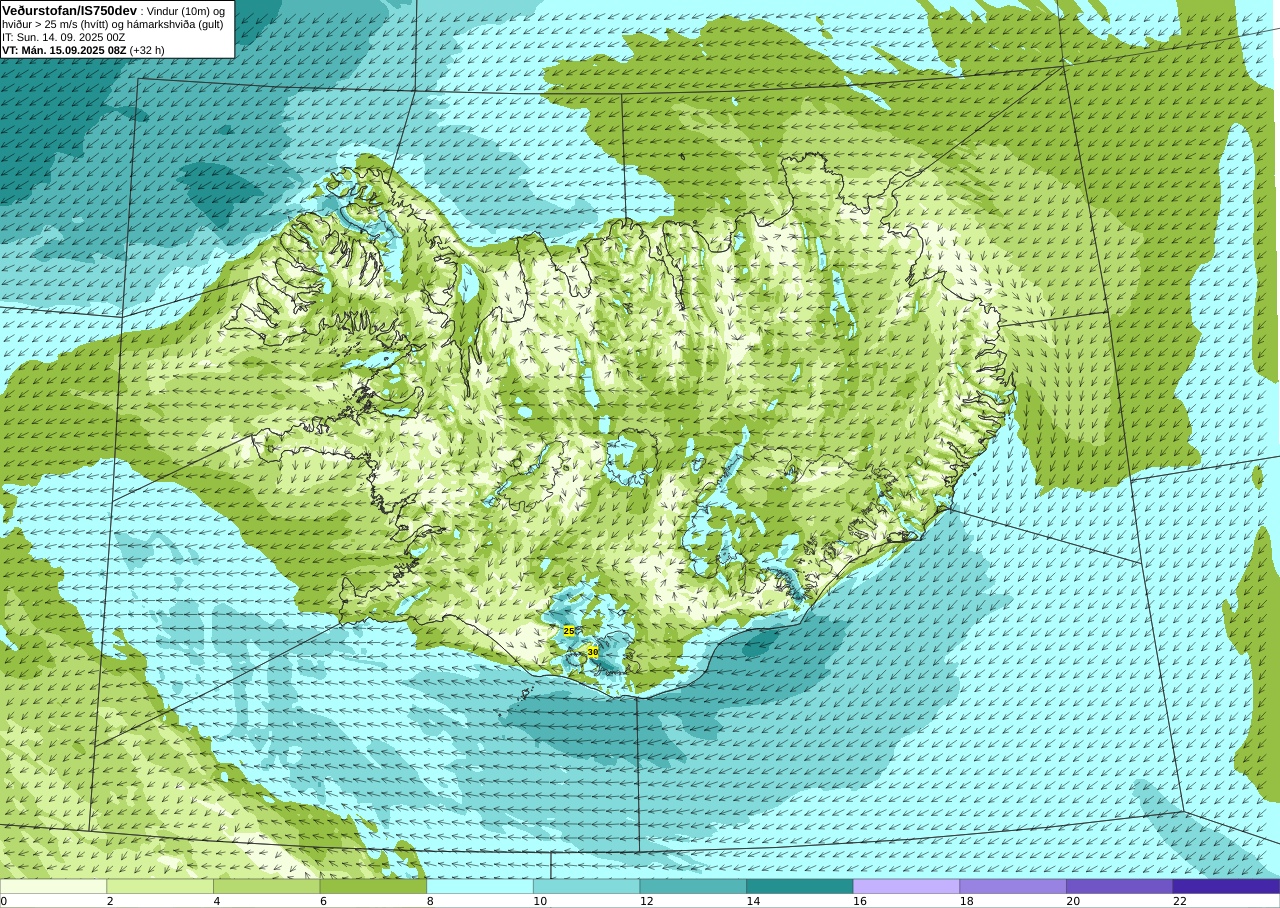Click the legend scale number 6

(323, 901)
